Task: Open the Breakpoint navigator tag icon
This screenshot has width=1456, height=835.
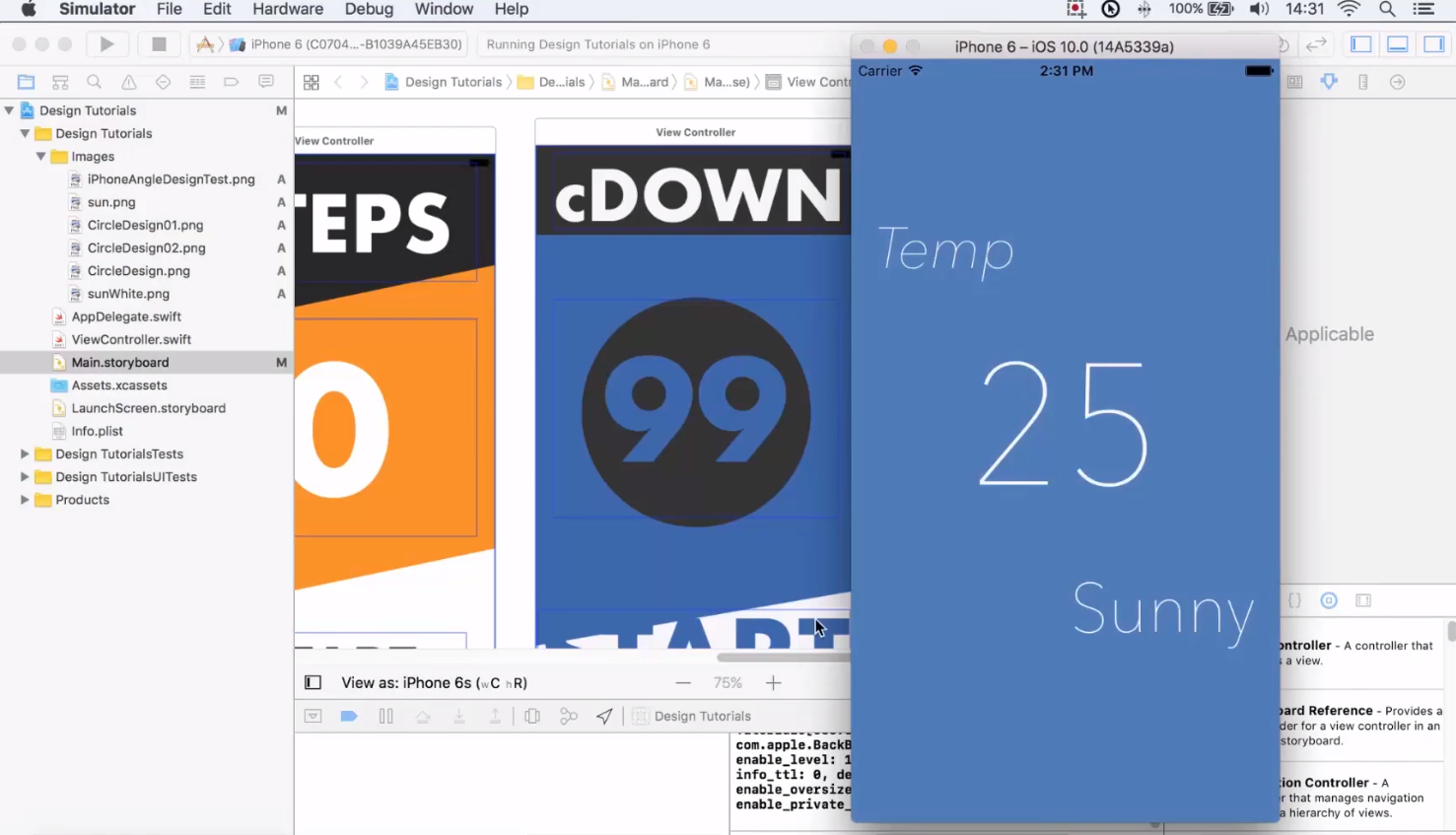Action: tap(232, 82)
